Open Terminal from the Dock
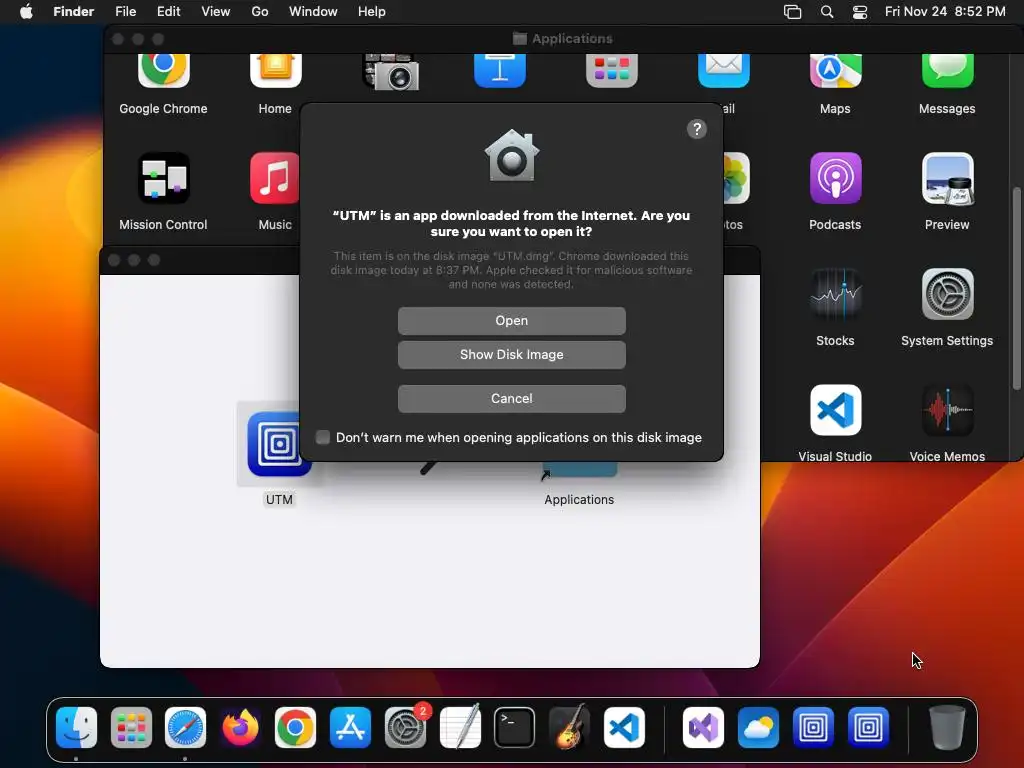The width and height of the screenshot is (1024, 768). [515, 728]
